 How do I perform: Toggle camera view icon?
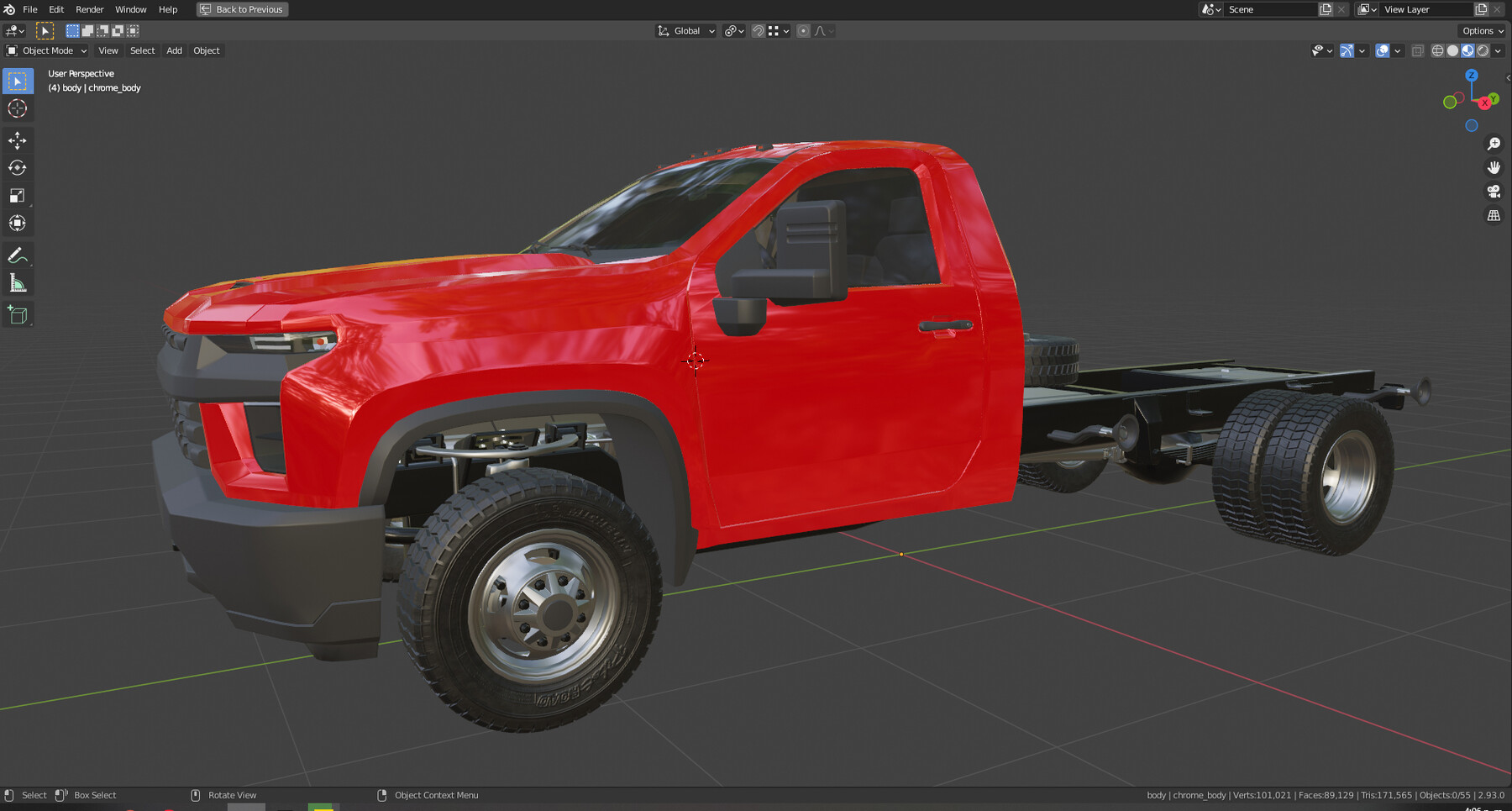(x=1494, y=192)
